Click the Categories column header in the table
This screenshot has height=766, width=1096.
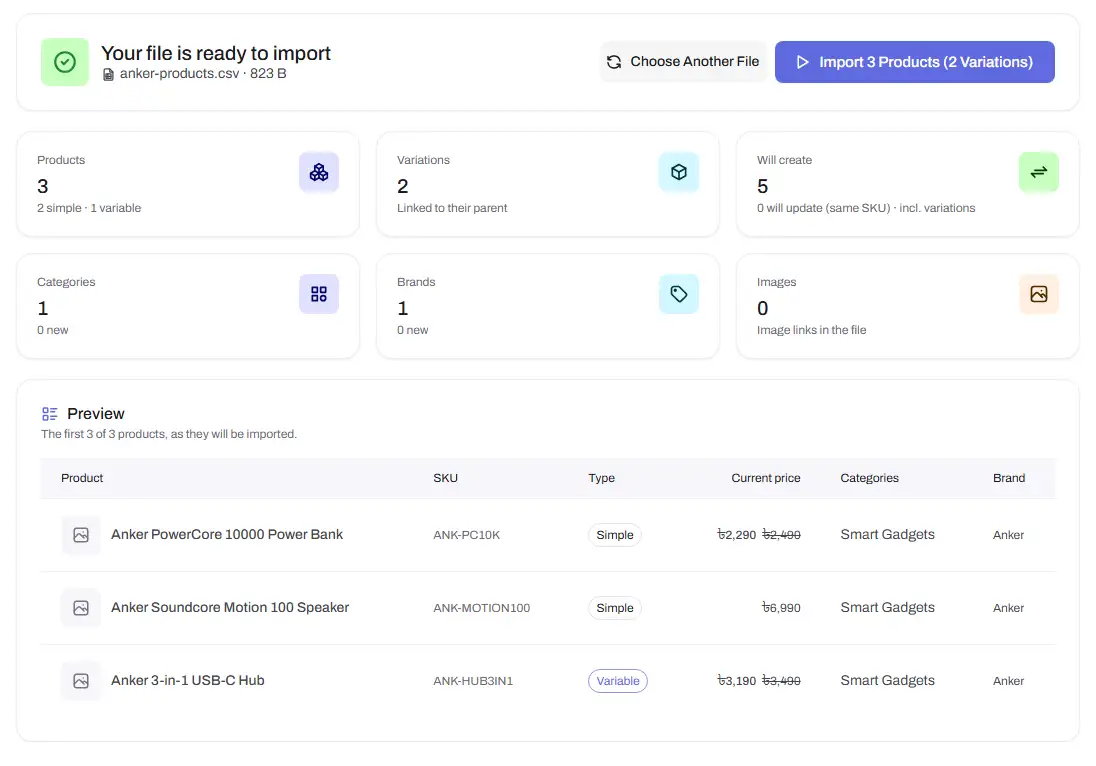click(x=870, y=478)
